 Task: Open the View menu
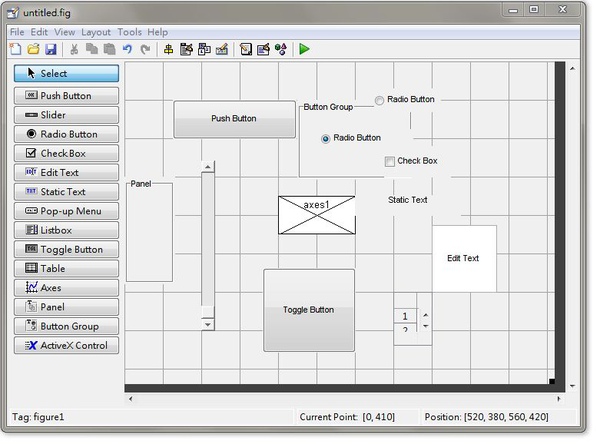point(65,32)
